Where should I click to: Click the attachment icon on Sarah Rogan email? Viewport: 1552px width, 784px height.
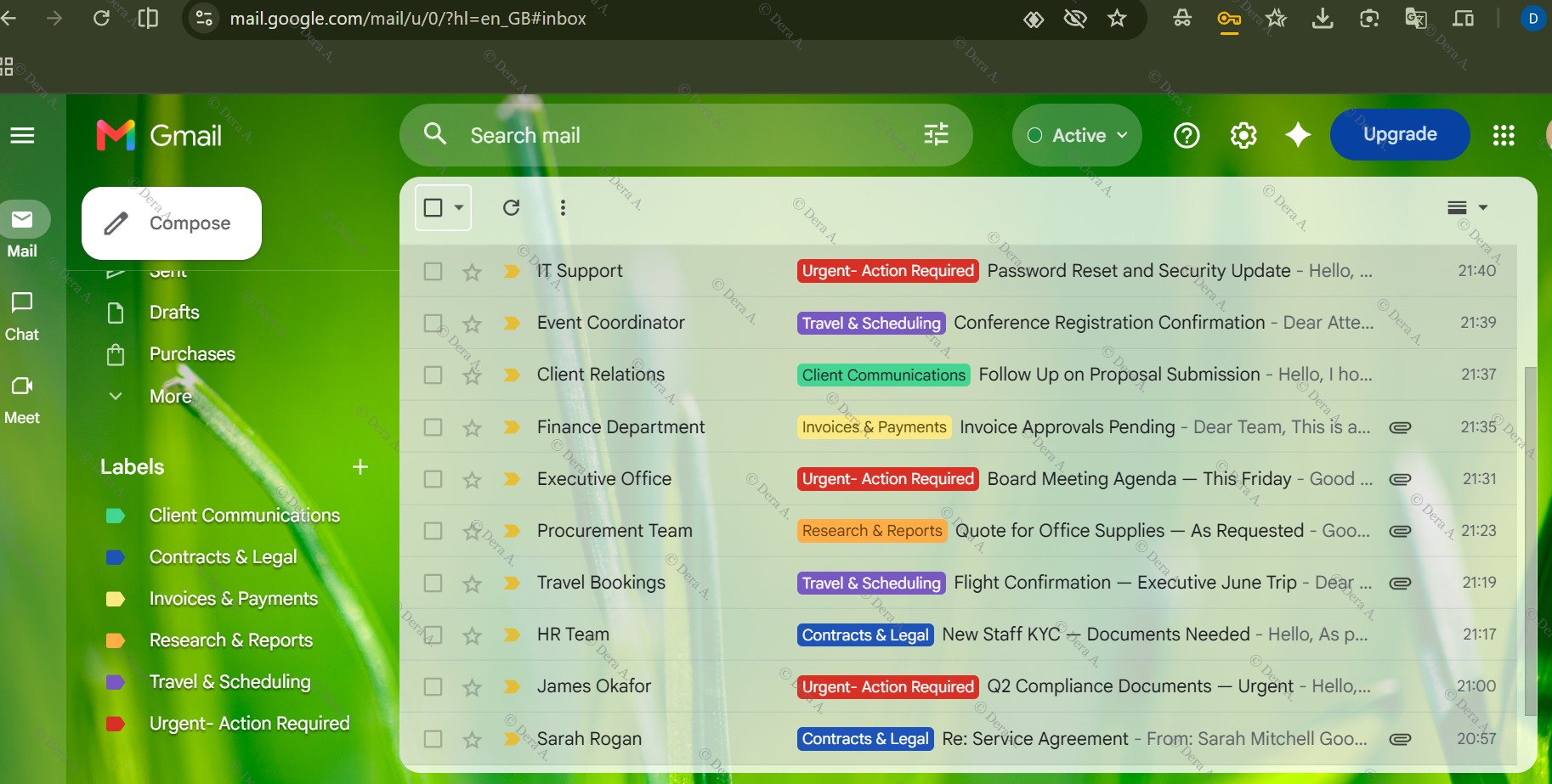pos(1400,739)
